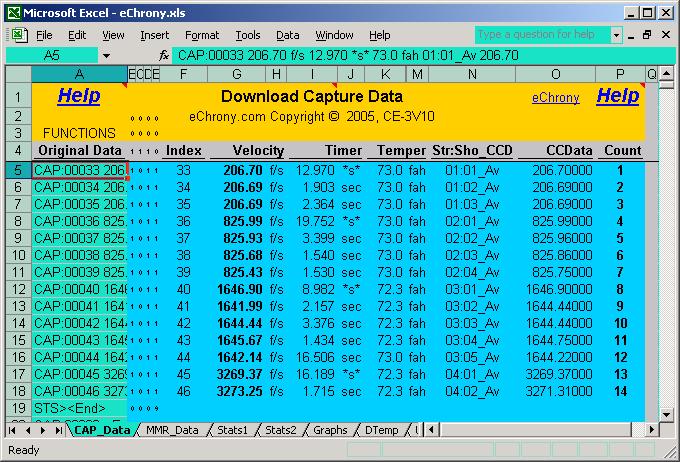Viewport: 680px width, 462px height.
Task: Select cell with velocity 3273.25
Action: [237, 391]
